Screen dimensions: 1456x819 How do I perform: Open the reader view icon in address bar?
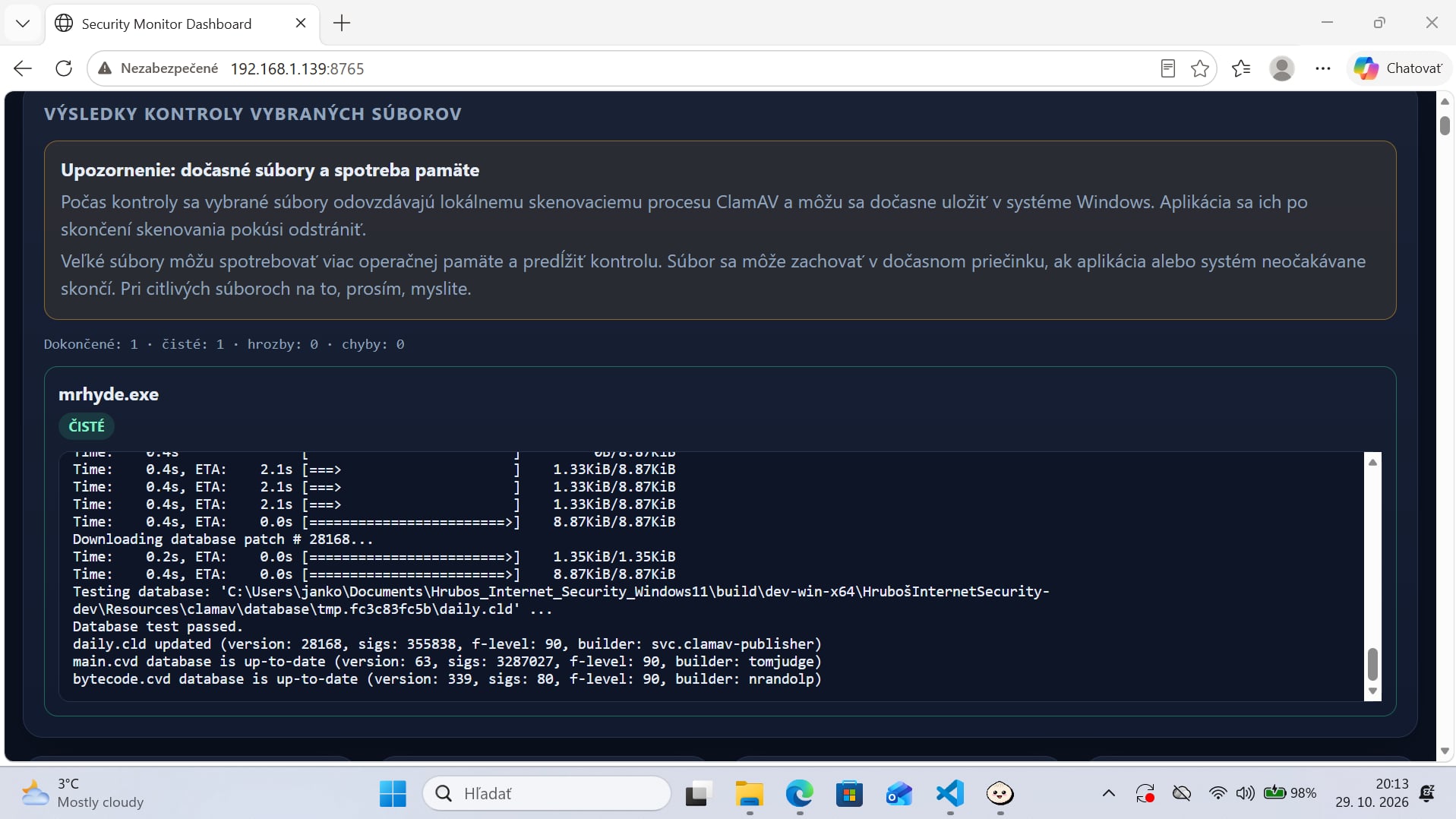pos(1168,68)
